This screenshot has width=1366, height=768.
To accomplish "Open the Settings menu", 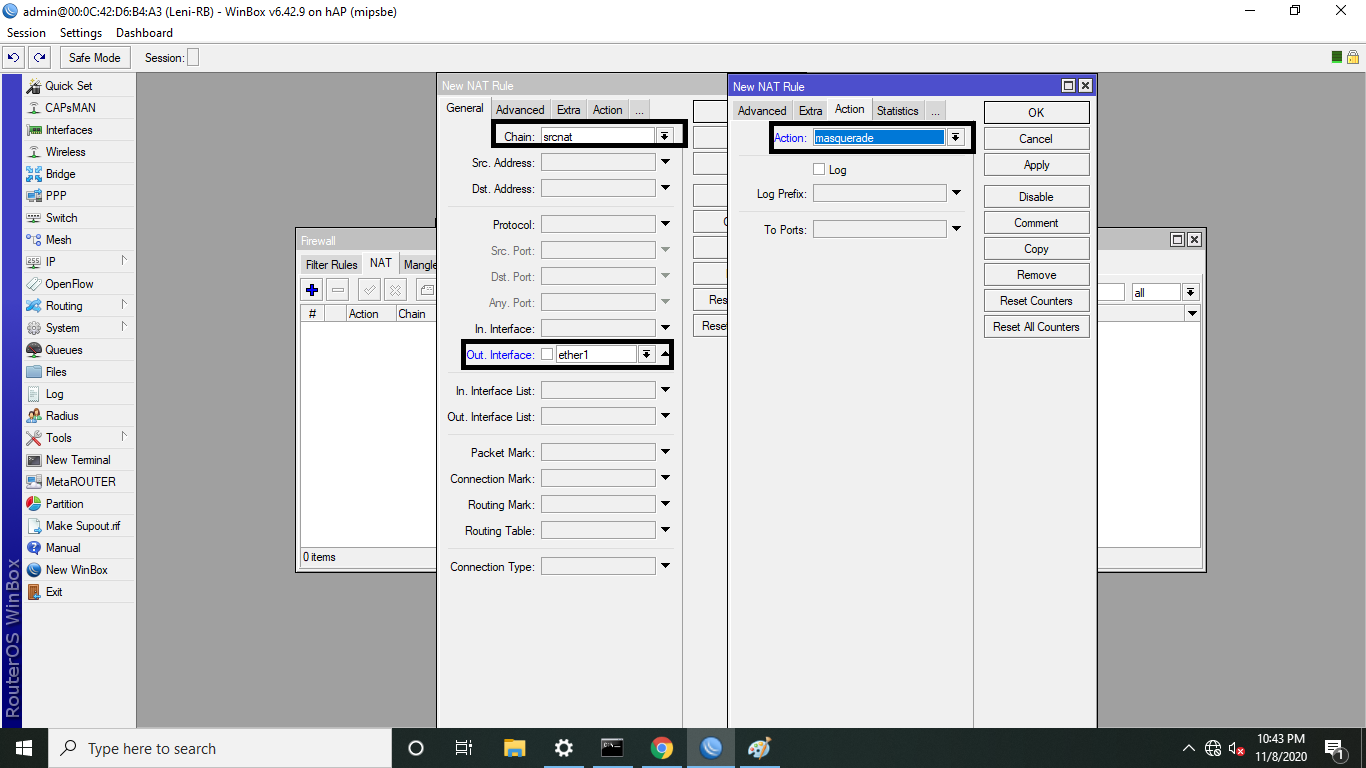I will [x=81, y=33].
